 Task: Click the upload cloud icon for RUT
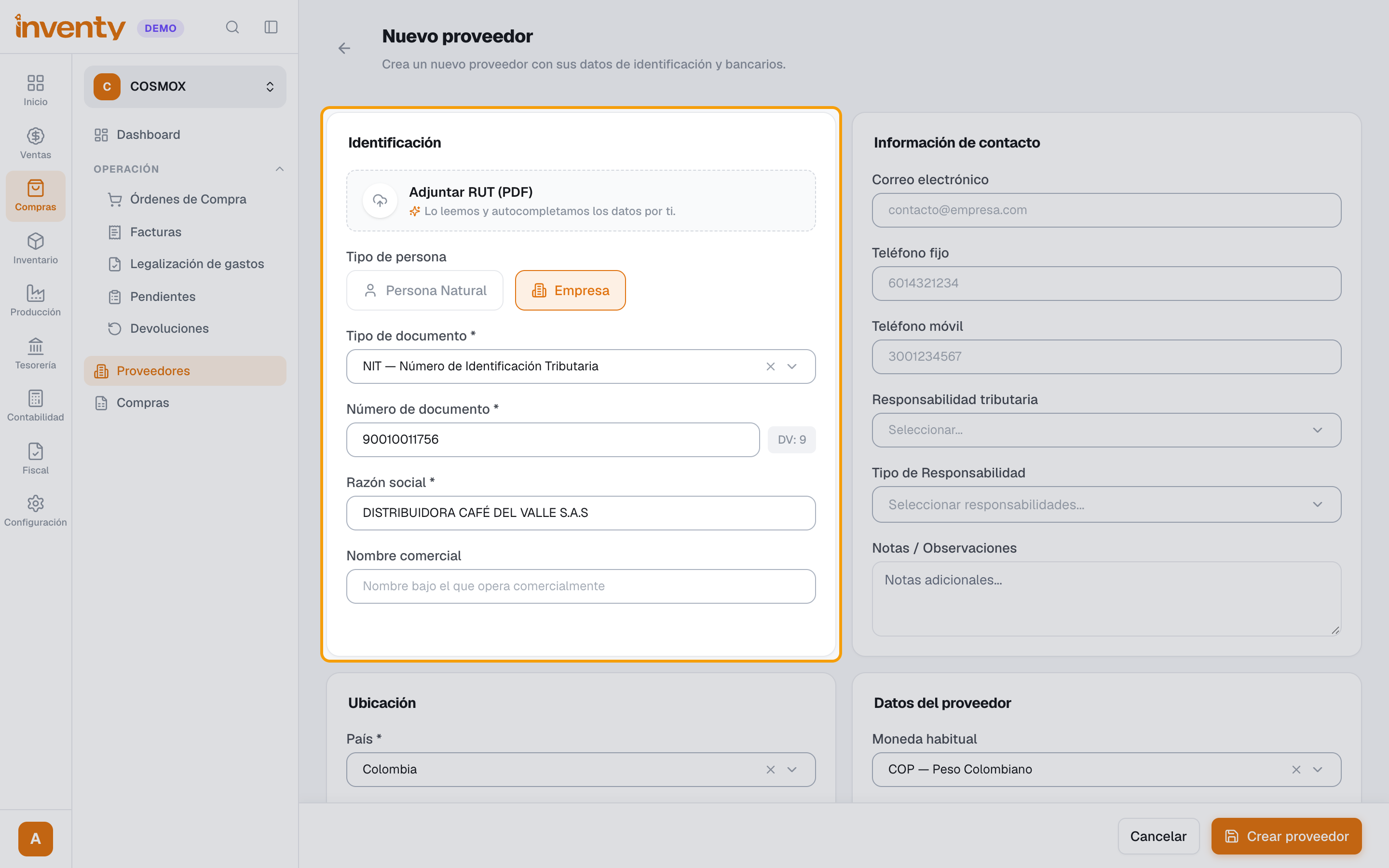[x=380, y=200]
